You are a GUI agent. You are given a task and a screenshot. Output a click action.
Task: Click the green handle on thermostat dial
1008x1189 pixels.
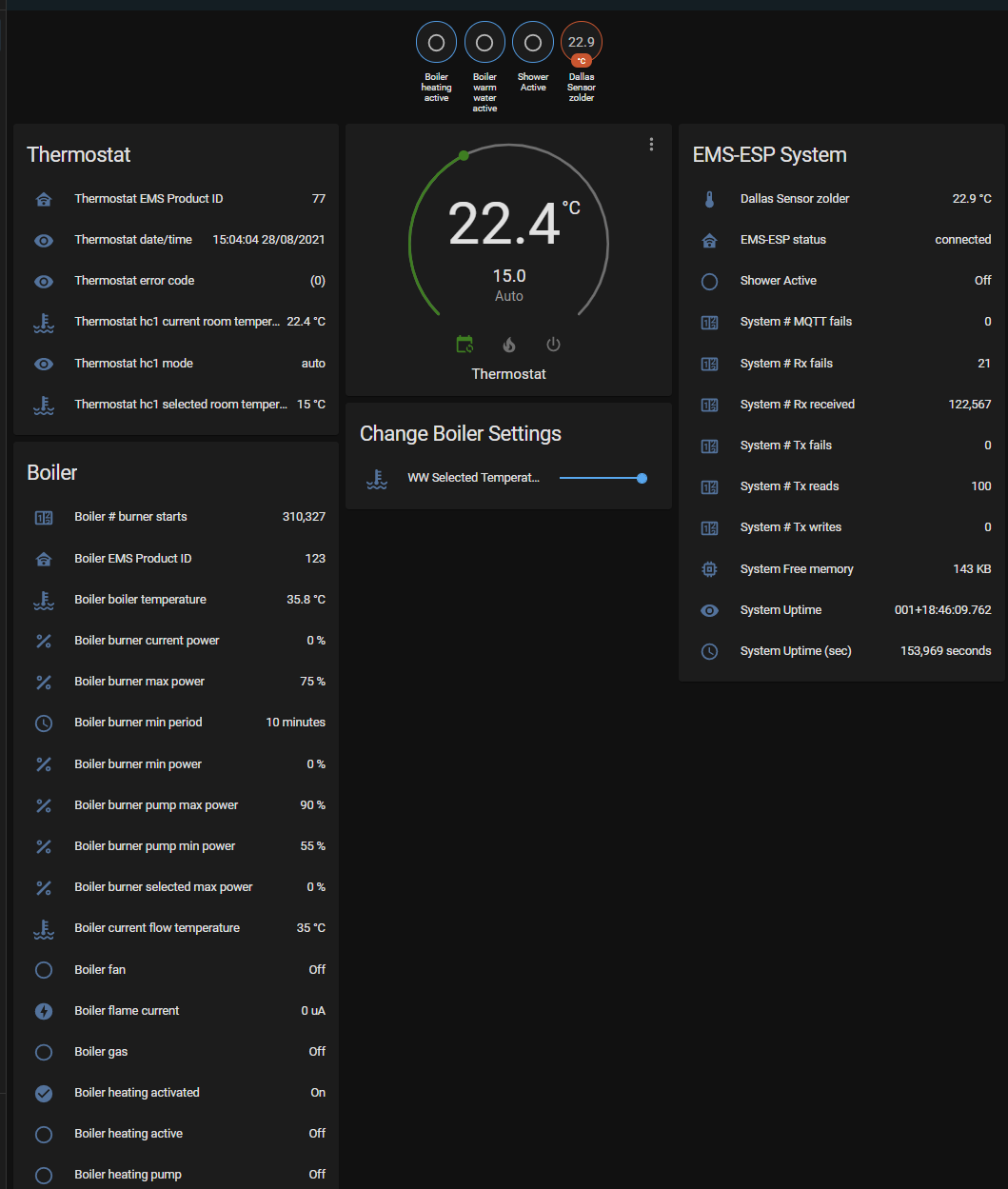pyautogui.click(x=464, y=155)
